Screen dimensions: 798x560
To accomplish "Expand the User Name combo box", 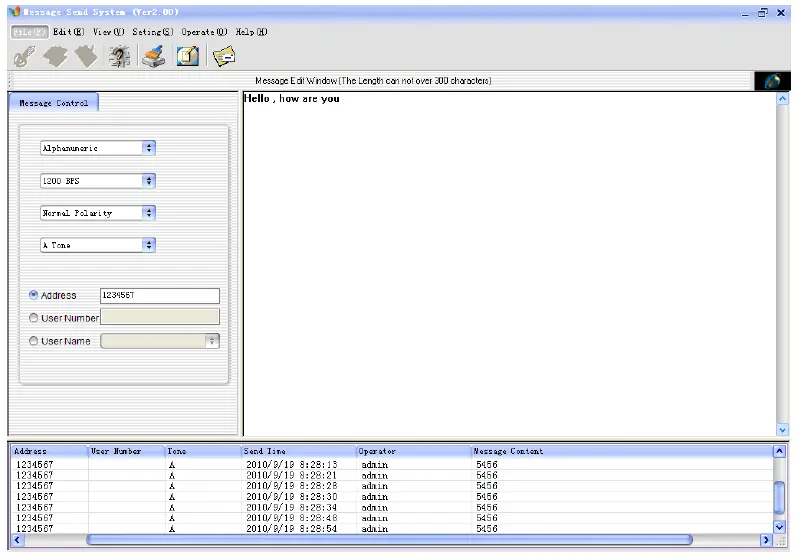I will 212,341.
